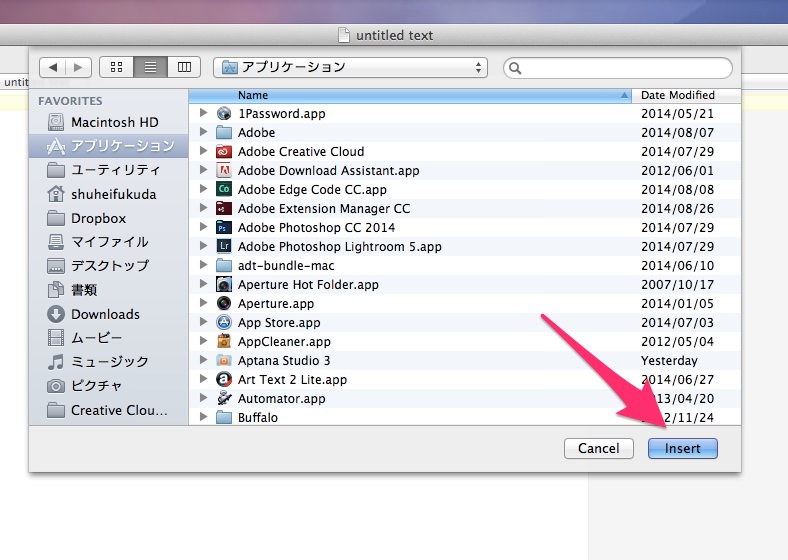Click the App Store.app icon
This screenshot has height=560, width=788.
click(224, 322)
